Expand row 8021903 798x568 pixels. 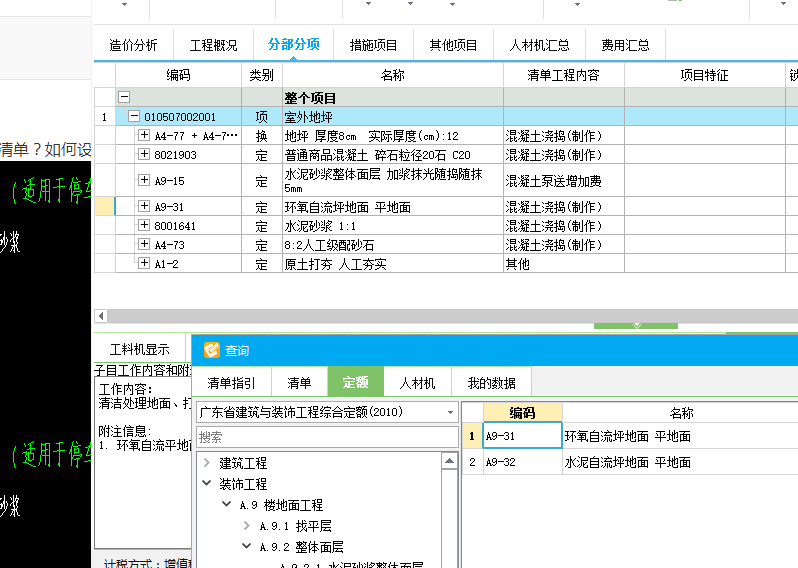(x=144, y=154)
